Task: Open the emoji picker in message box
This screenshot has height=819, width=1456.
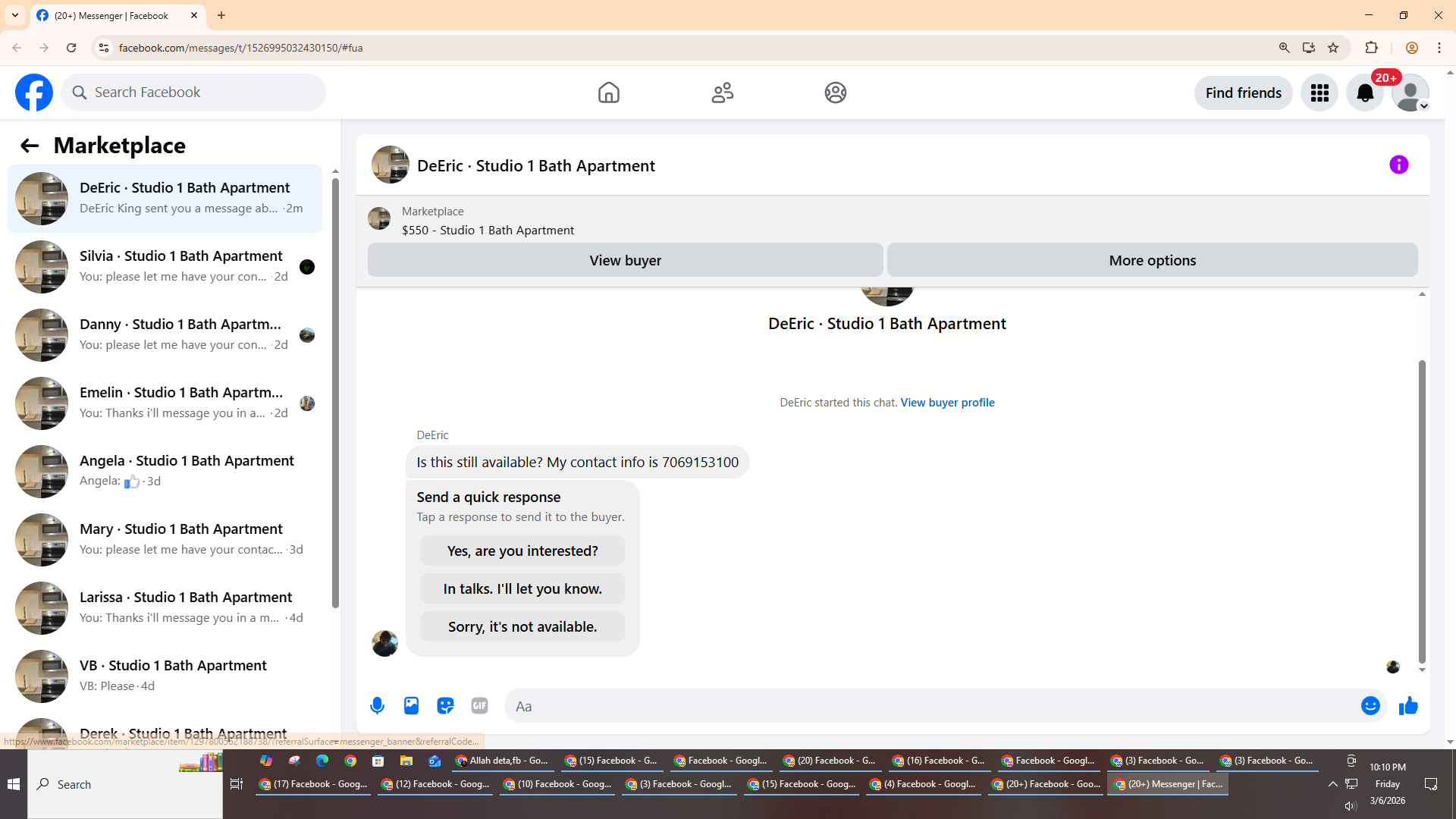Action: coord(1370,706)
